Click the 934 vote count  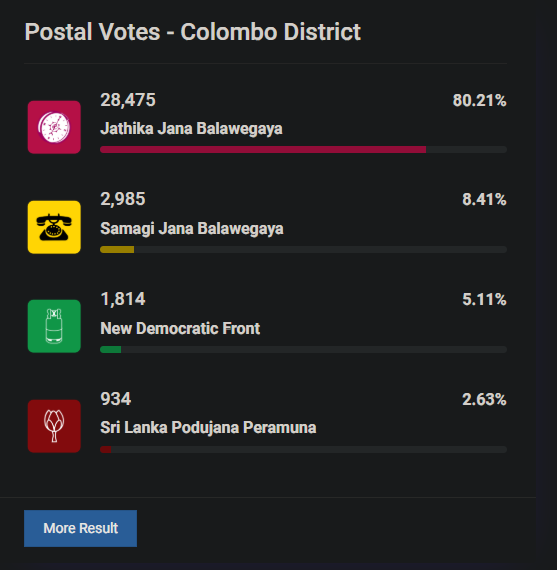pos(116,399)
